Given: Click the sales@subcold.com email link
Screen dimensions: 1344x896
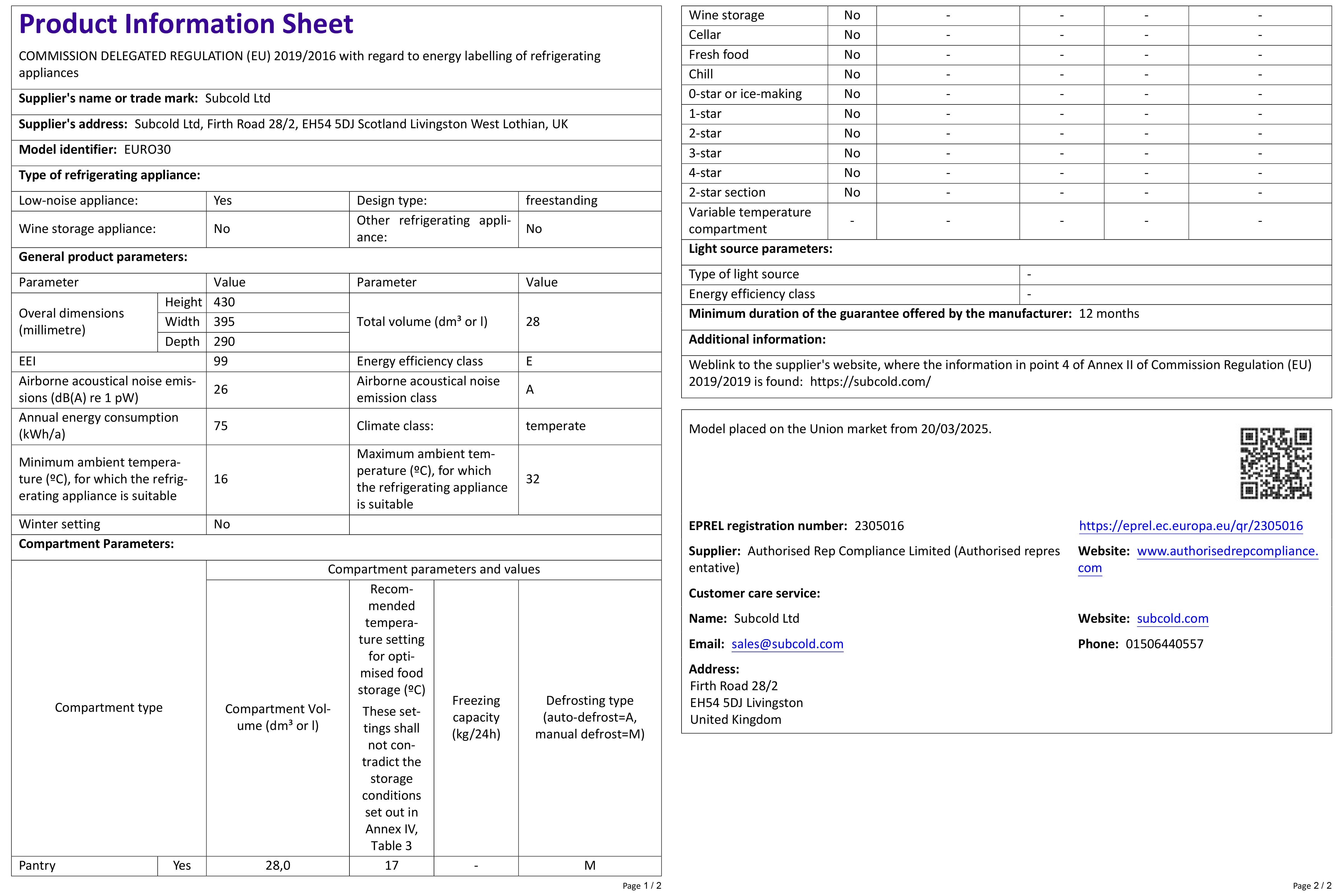Looking at the screenshot, I should tap(787, 644).
